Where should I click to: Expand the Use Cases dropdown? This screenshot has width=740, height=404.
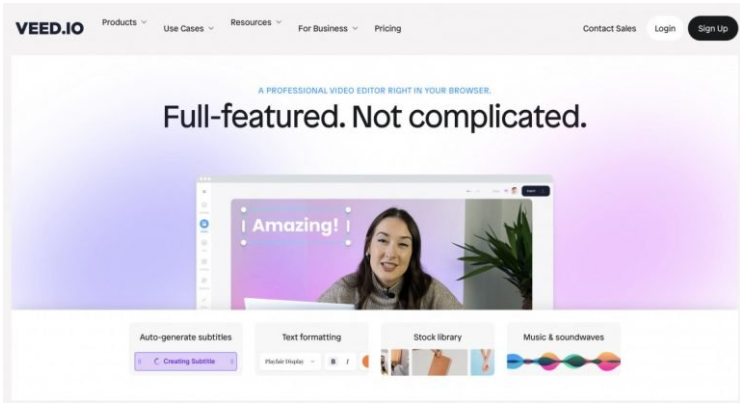[x=188, y=28]
